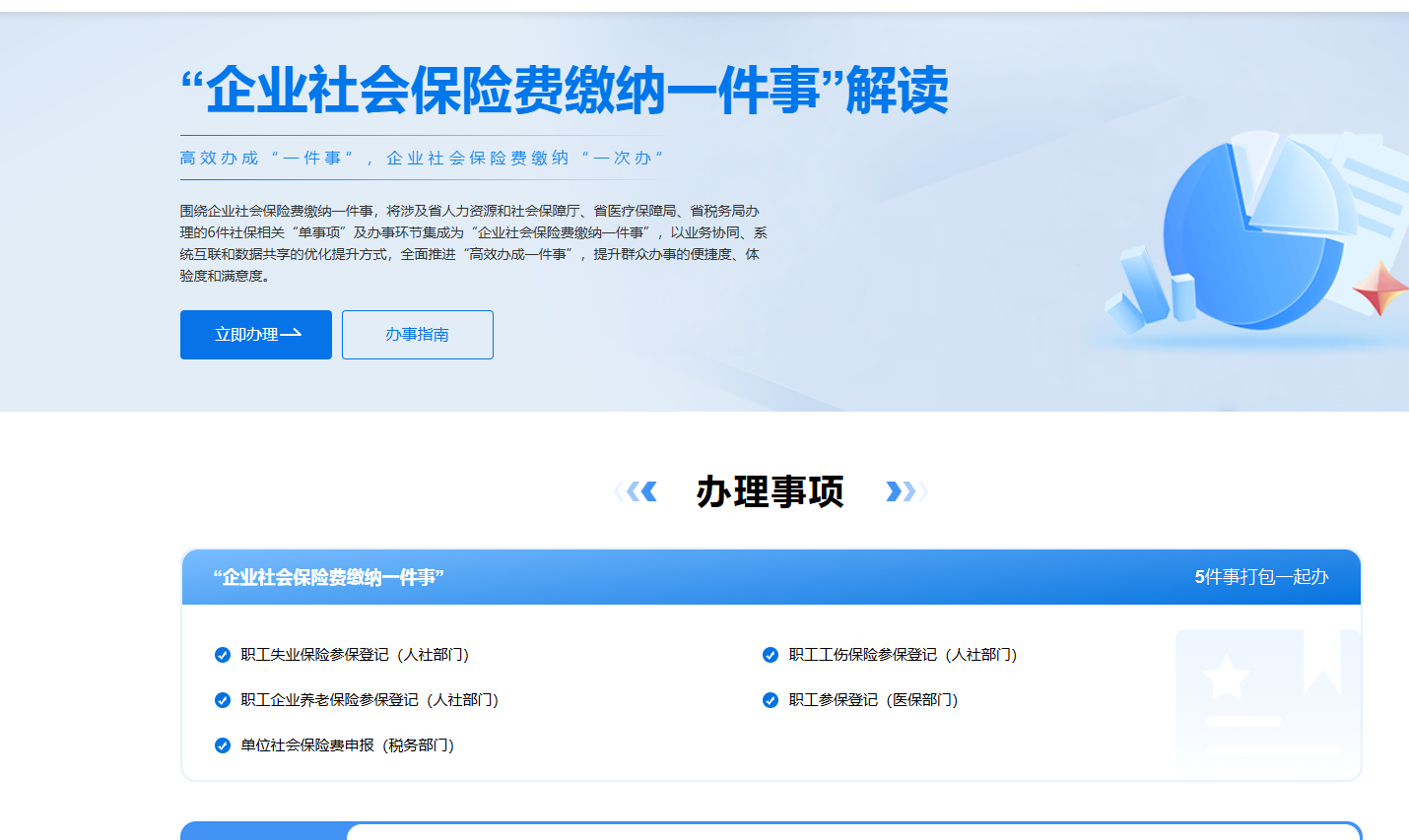Click the red four-point star decoration

pos(1380,289)
